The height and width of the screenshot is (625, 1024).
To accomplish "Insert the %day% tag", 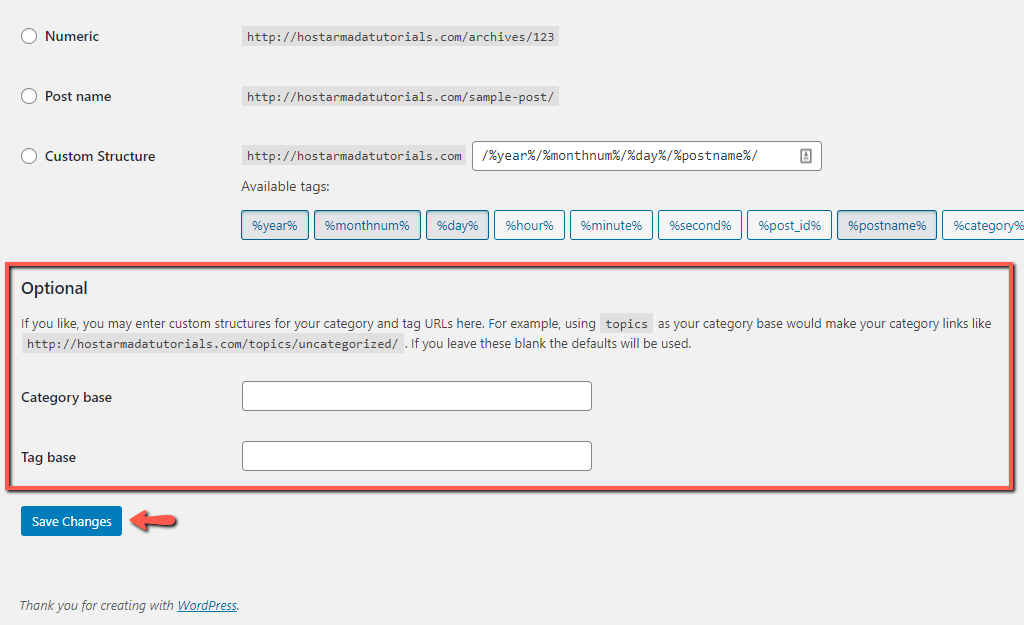I will click(456, 224).
